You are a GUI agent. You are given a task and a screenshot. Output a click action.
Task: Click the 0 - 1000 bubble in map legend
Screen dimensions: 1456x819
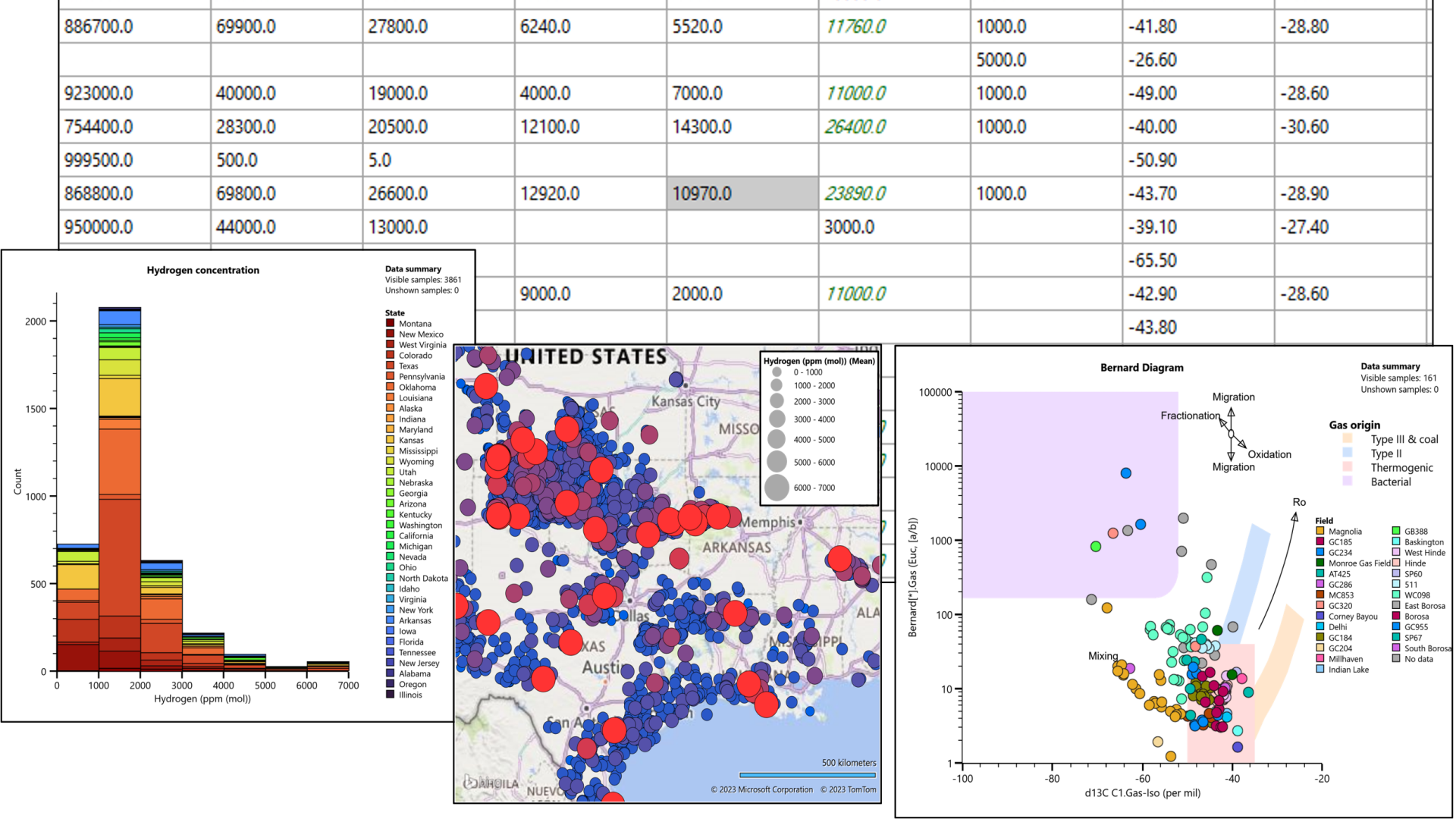[x=777, y=372]
